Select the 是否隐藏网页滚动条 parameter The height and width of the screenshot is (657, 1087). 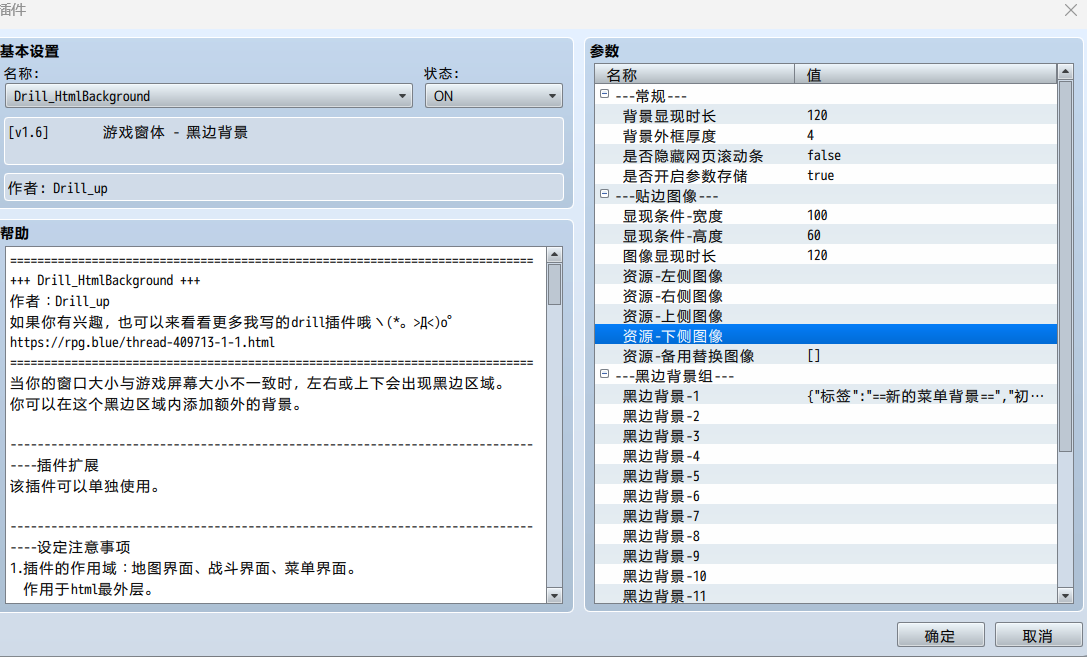pyautogui.click(x=826, y=156)
